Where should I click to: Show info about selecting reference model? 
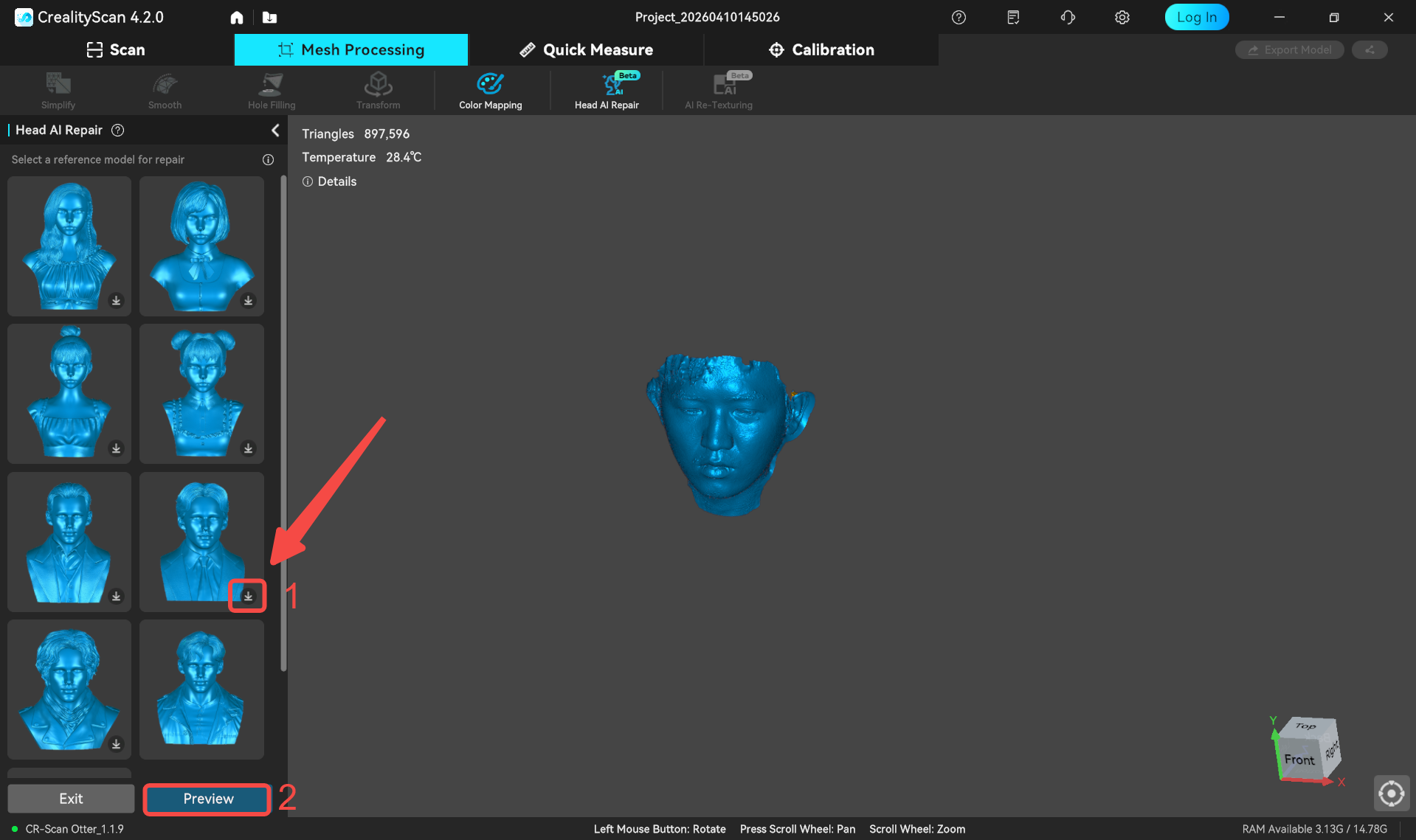click(x=268, y=160)
